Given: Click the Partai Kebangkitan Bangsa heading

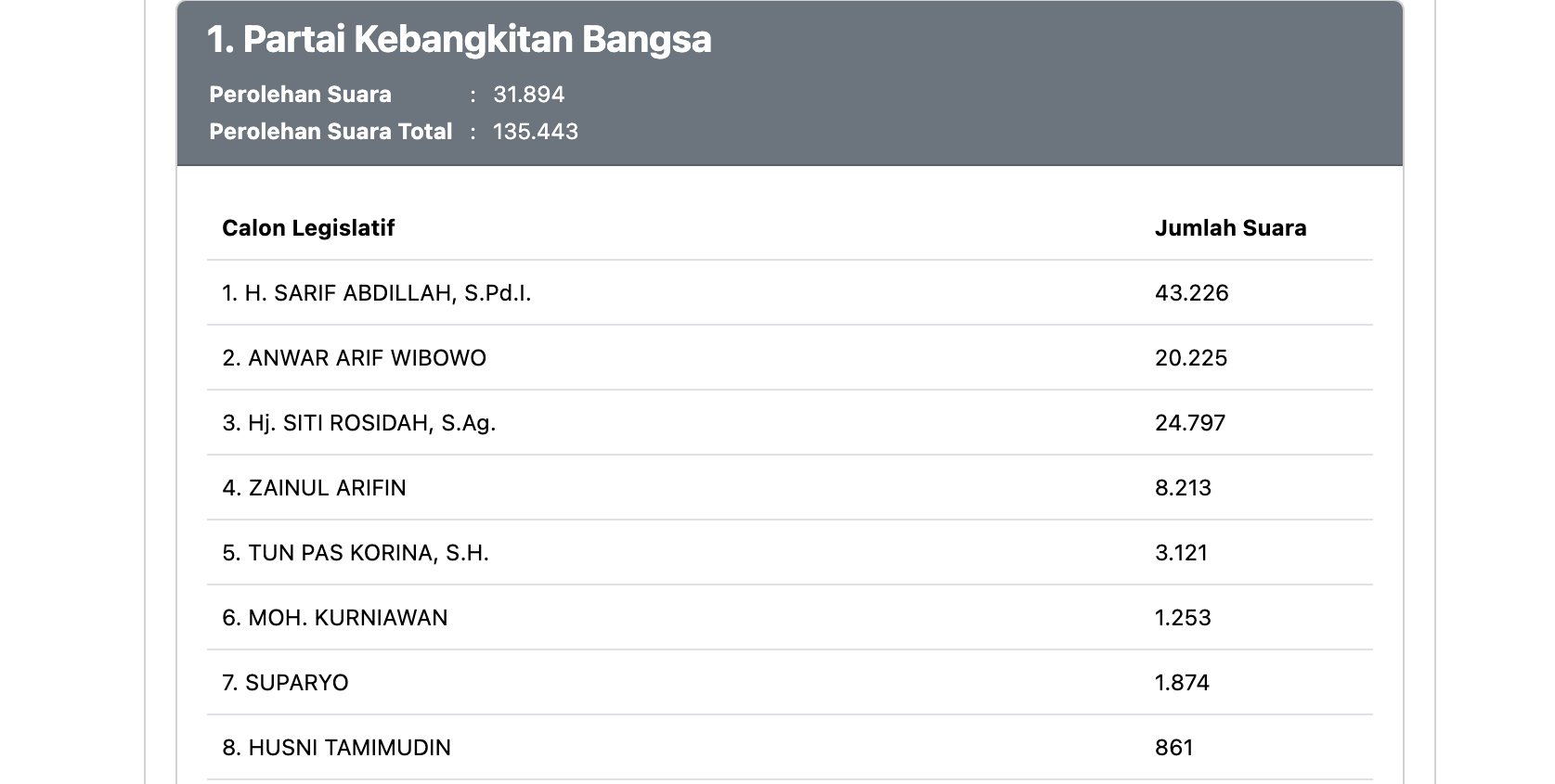Looking at the screenshot, I should 459,40.
